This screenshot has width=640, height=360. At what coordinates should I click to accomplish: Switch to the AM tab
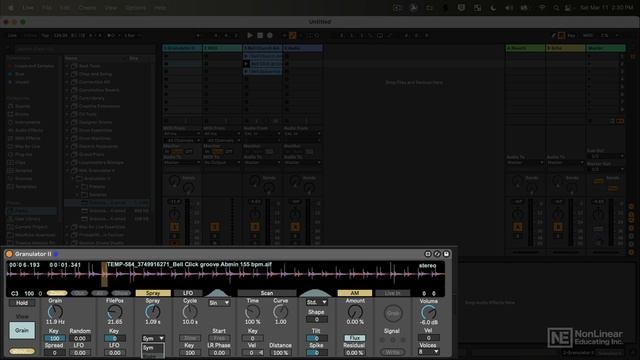tap(355, 293)
